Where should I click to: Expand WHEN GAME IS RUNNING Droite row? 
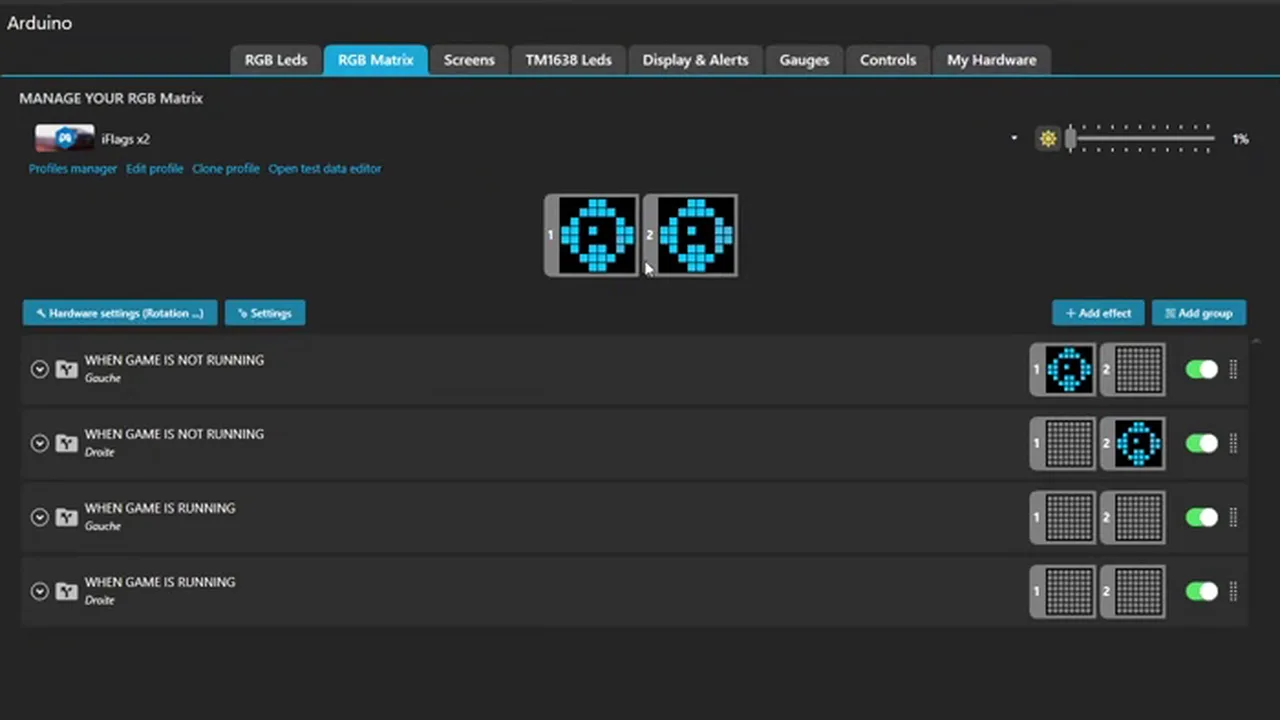coord(39,591)
